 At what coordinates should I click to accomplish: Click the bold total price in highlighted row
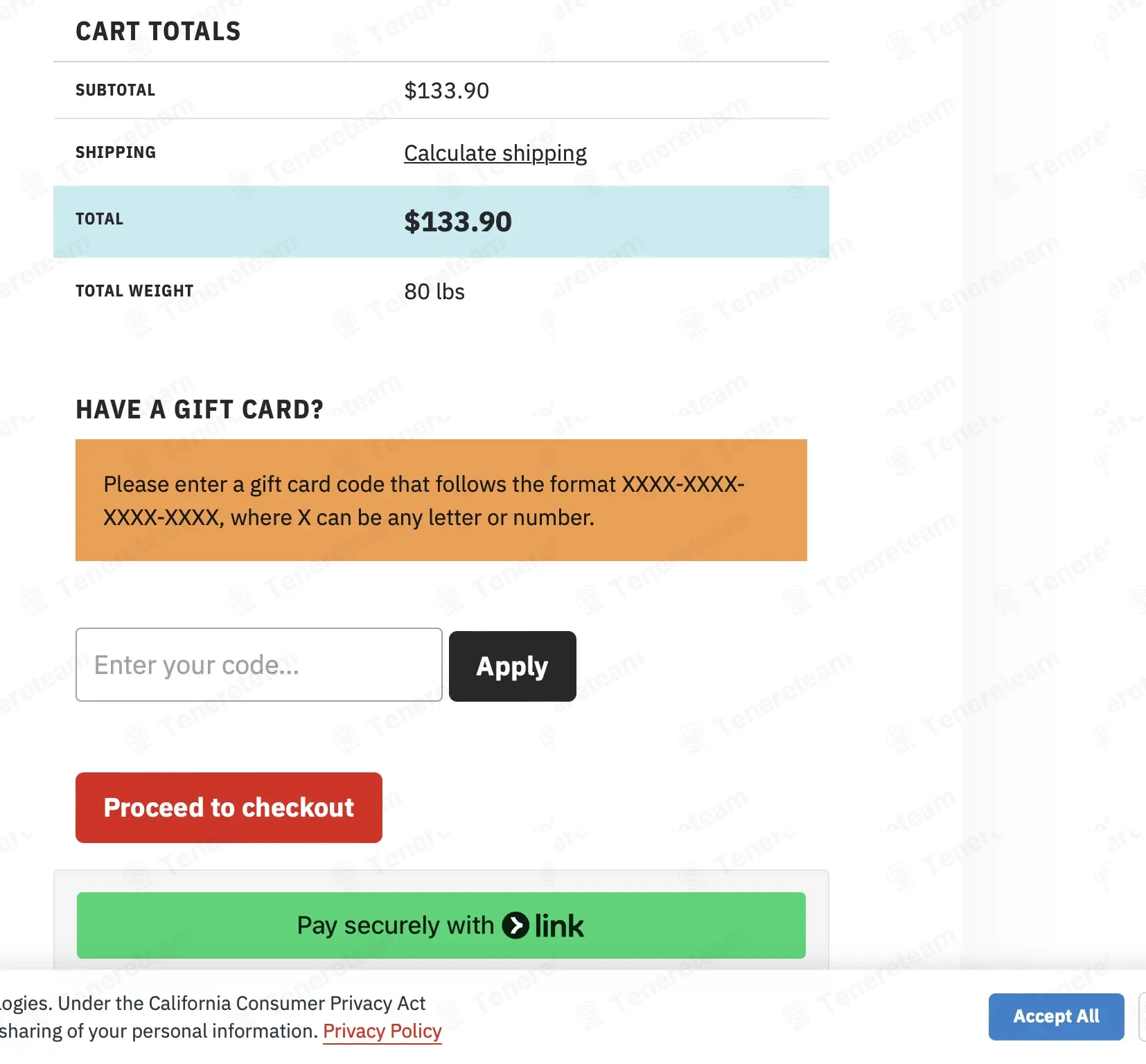click(457, 222)
